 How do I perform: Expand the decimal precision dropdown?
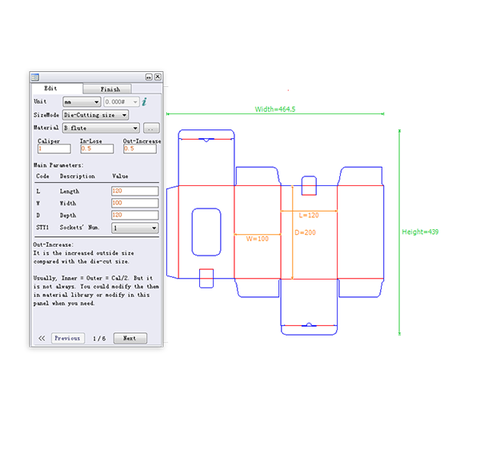point(121,102)
